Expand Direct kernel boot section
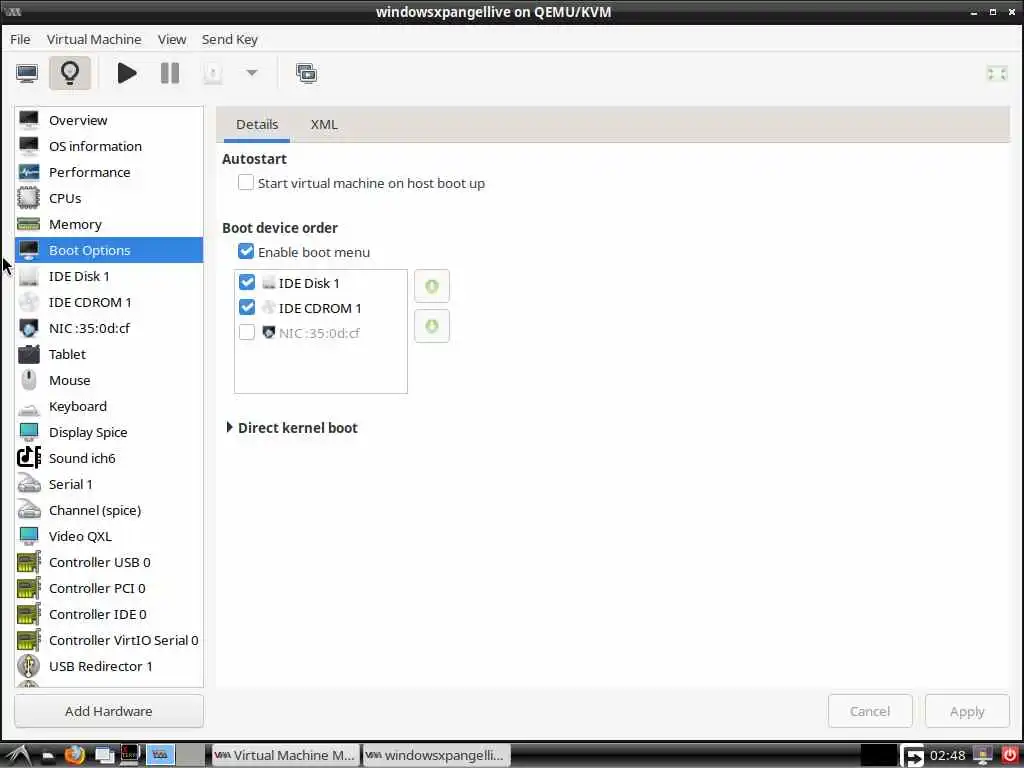 pos(229,427)
